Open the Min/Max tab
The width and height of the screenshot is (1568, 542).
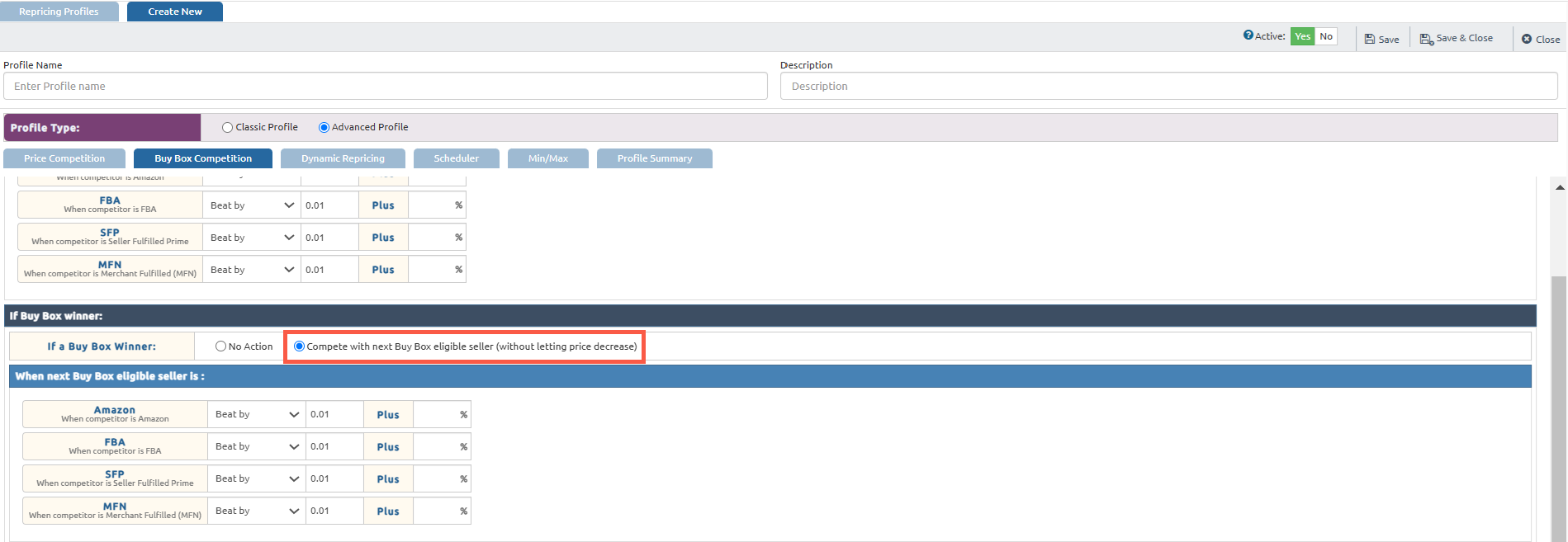pos(547,158)
